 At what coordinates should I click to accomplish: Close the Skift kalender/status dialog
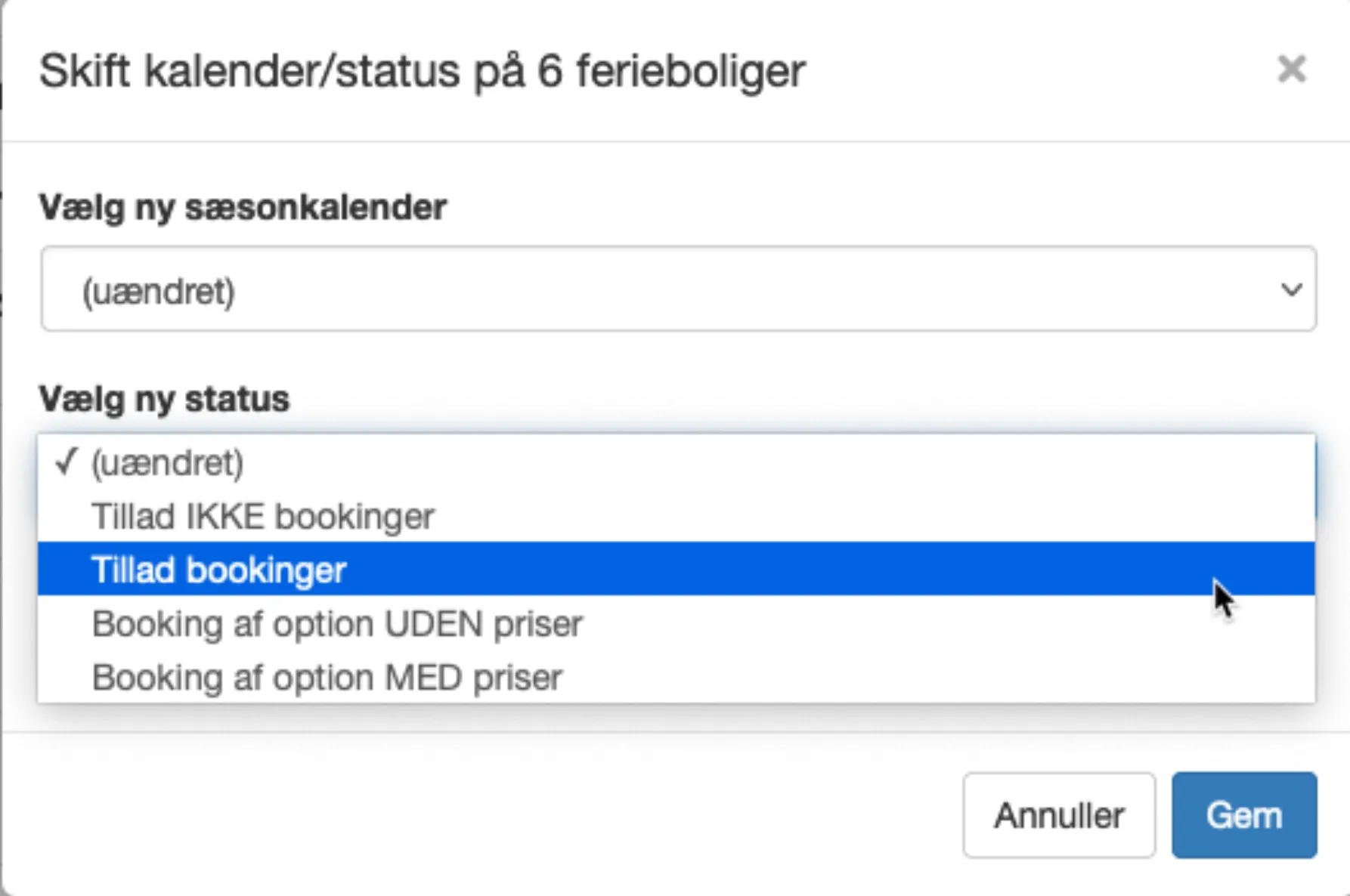click(1293, 69)
